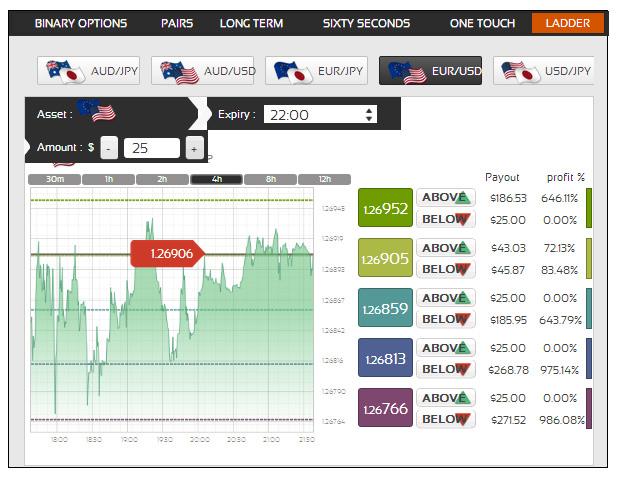The height and width of the screenshot is (480, 620).
Task: Click the 646.11% profit value
Action: tap(560, 198)
